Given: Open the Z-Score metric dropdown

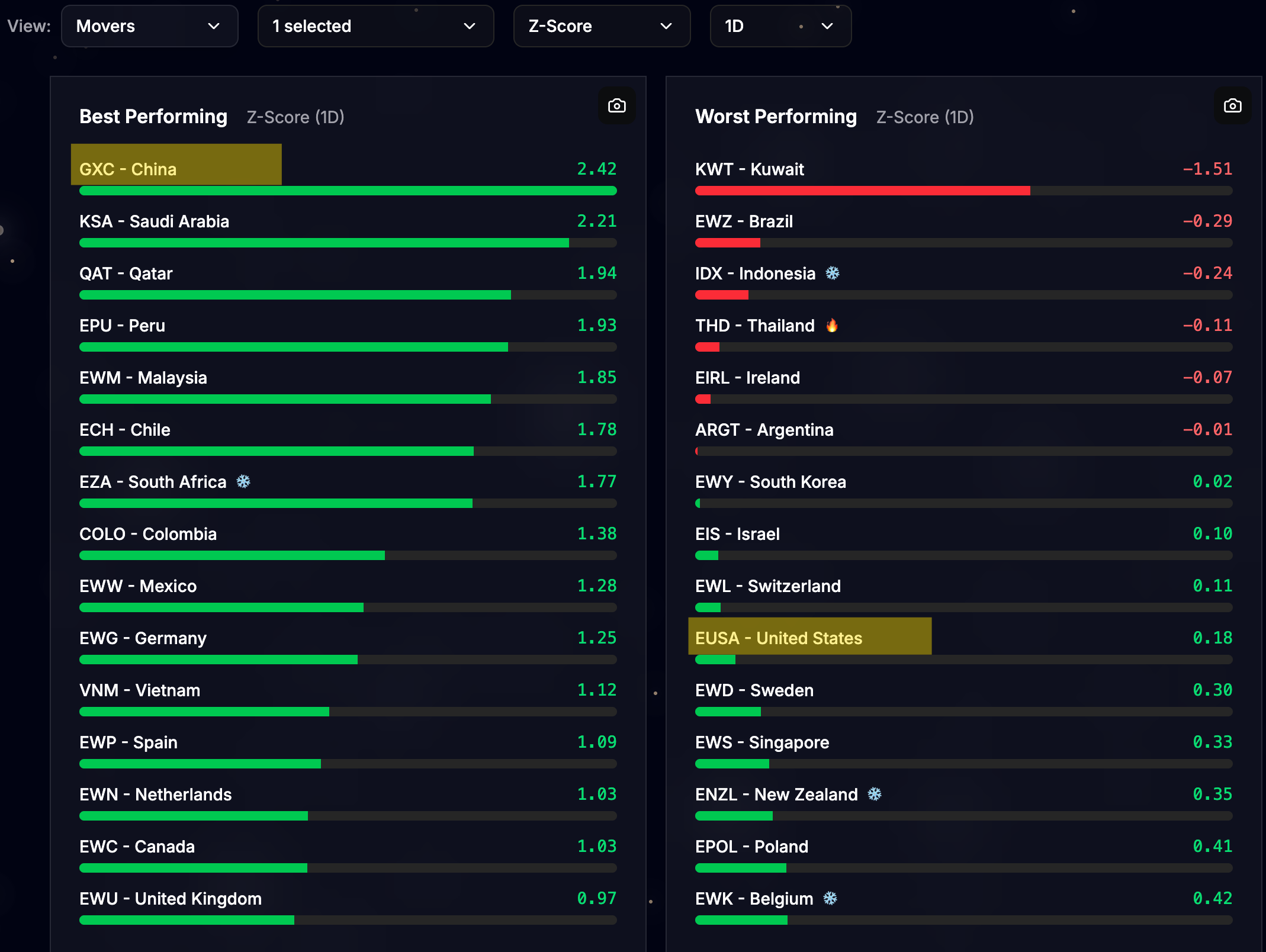Looking at the screenshot, I should pos(601,26).
